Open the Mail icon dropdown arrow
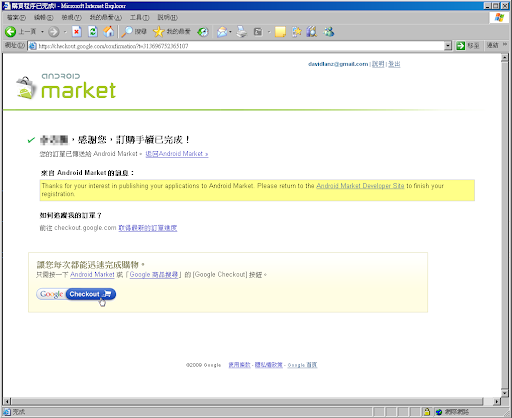Viewport: 512px width, 418px height. [230, 32]
